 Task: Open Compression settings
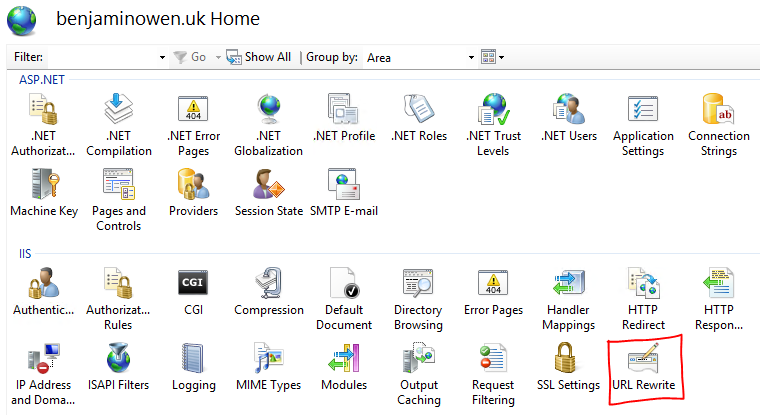coord(269,292)
